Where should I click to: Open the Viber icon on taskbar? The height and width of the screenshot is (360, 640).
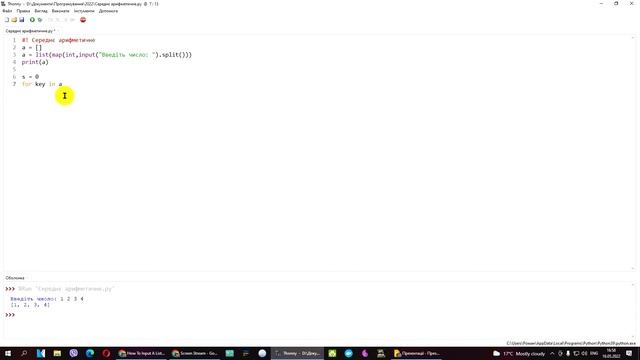(x=73, y=353)
